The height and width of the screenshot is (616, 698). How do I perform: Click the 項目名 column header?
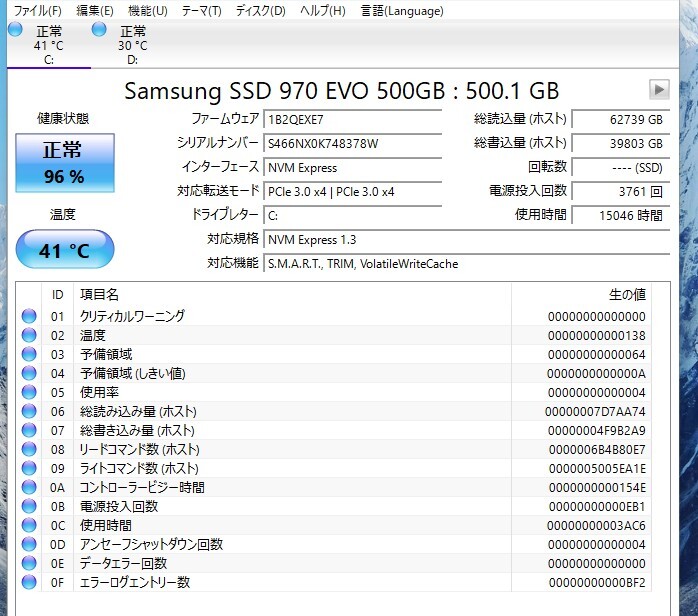(x=100, y=294)
